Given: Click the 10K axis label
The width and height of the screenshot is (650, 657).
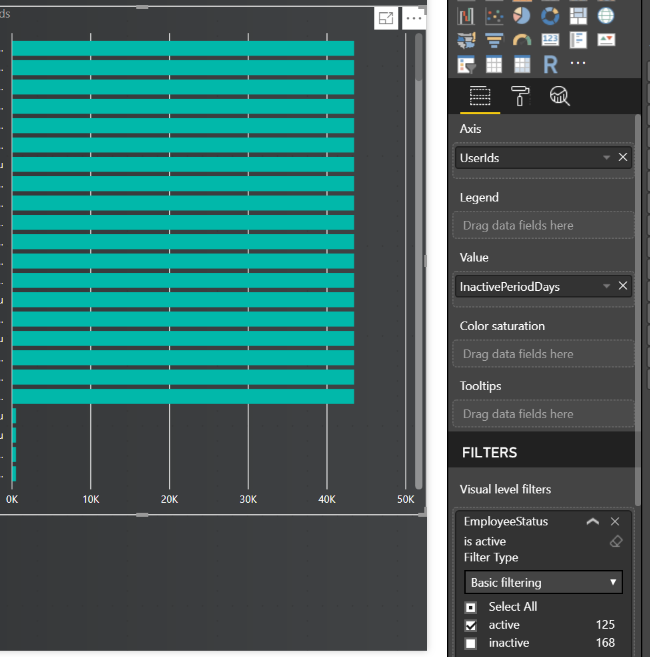Looking at the screenshot, I should [91, 499].
